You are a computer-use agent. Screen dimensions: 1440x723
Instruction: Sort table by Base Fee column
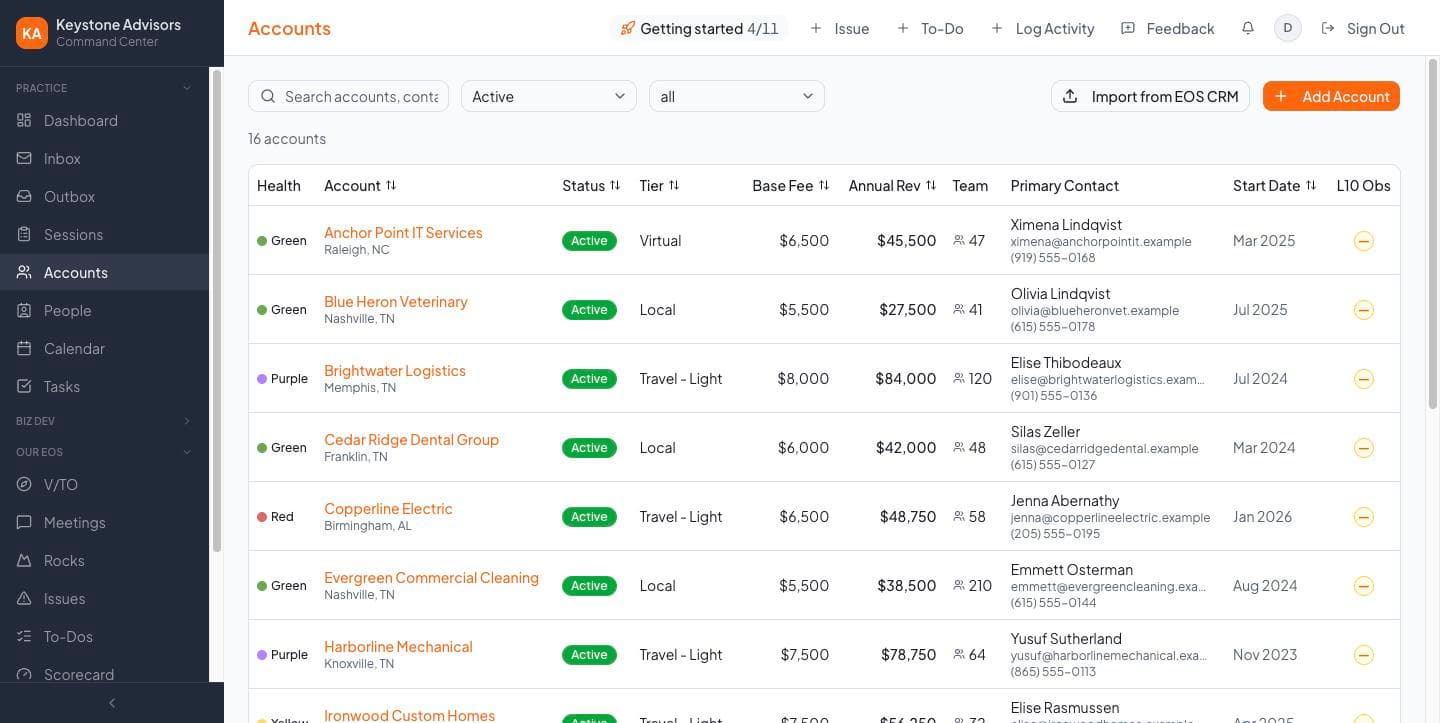[x=791, y=185]
